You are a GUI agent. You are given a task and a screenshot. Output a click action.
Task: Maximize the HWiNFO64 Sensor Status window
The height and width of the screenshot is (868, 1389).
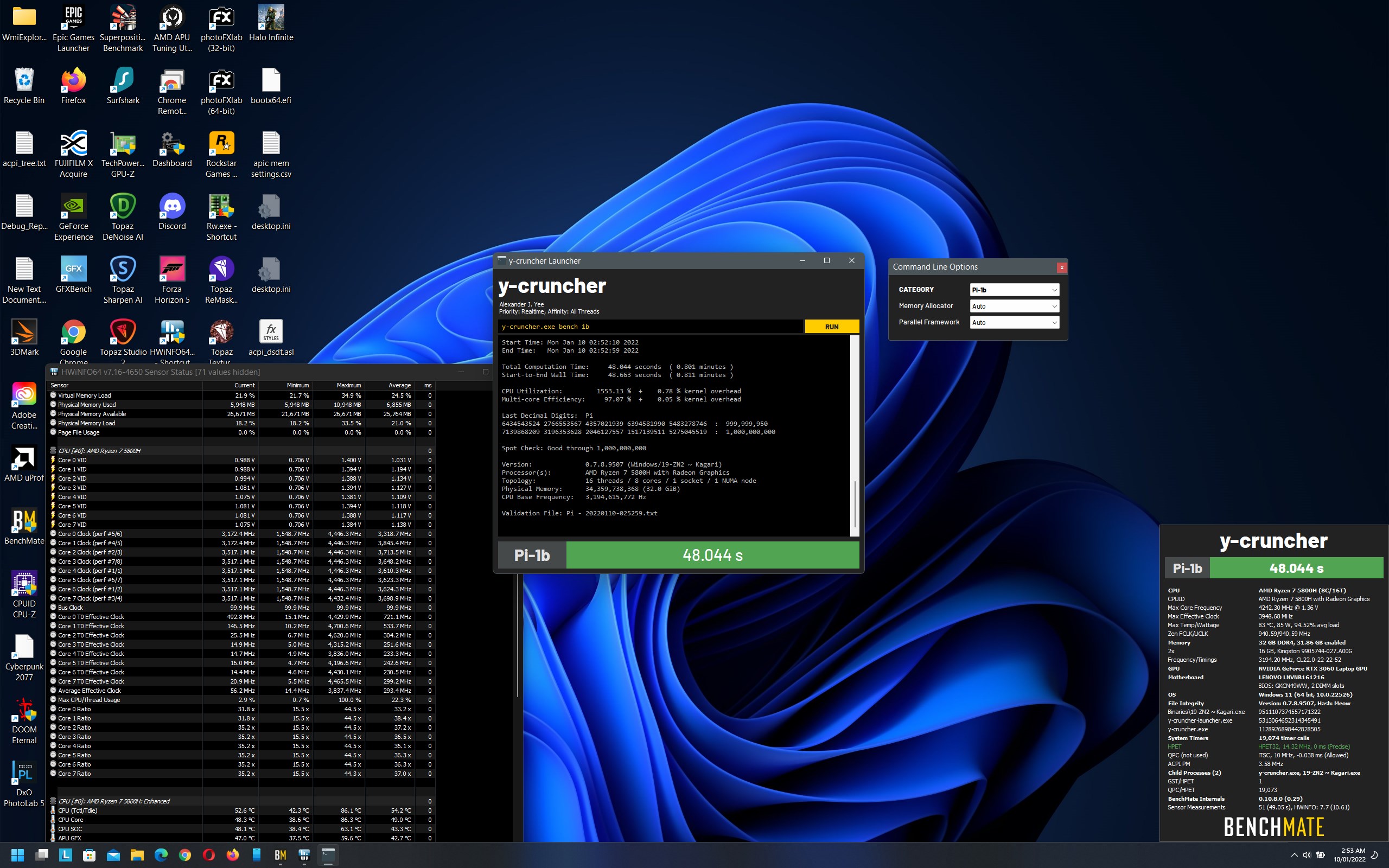pos(485,372)
